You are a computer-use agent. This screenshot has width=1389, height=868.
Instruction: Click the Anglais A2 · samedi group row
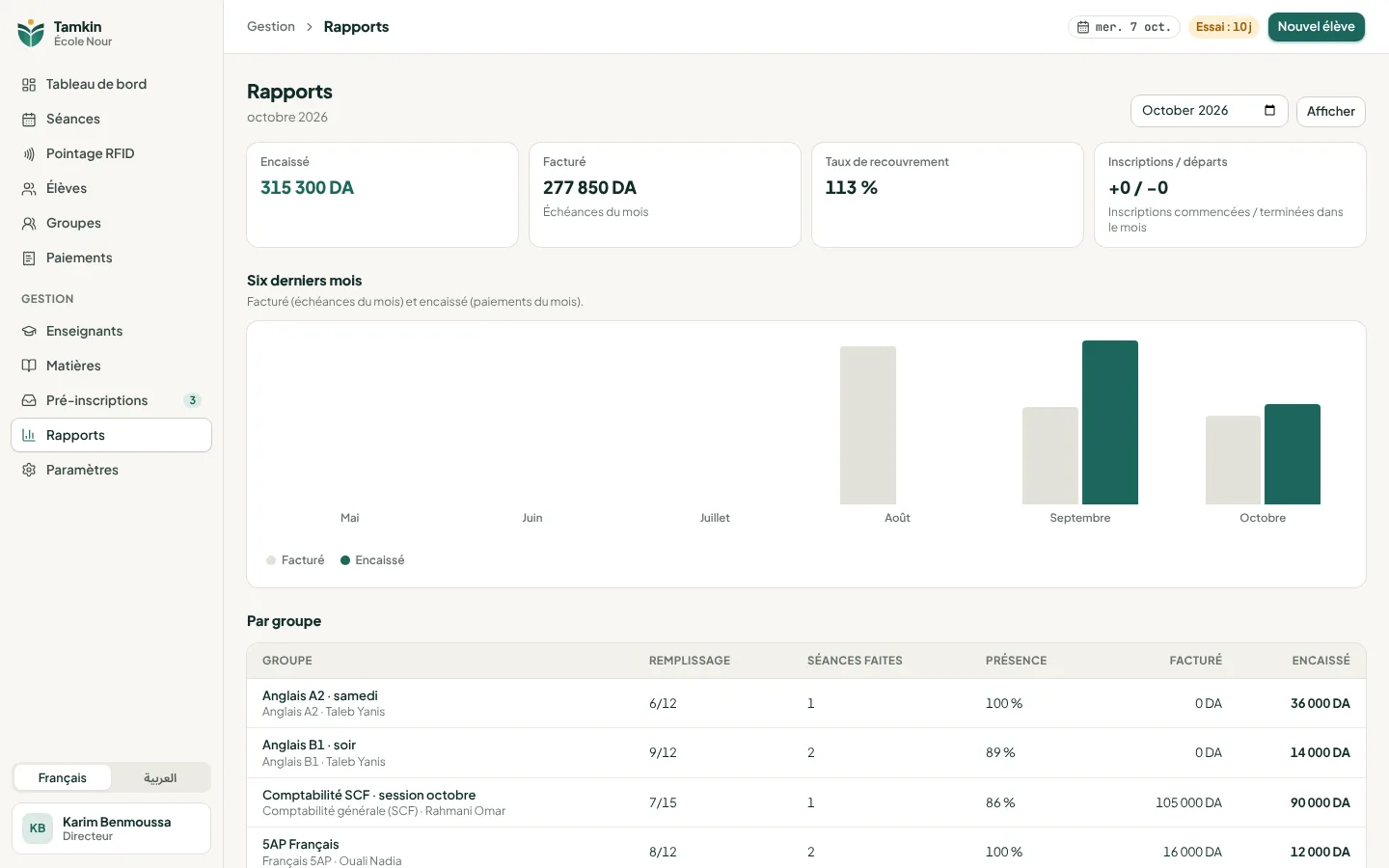coord(806,704)
